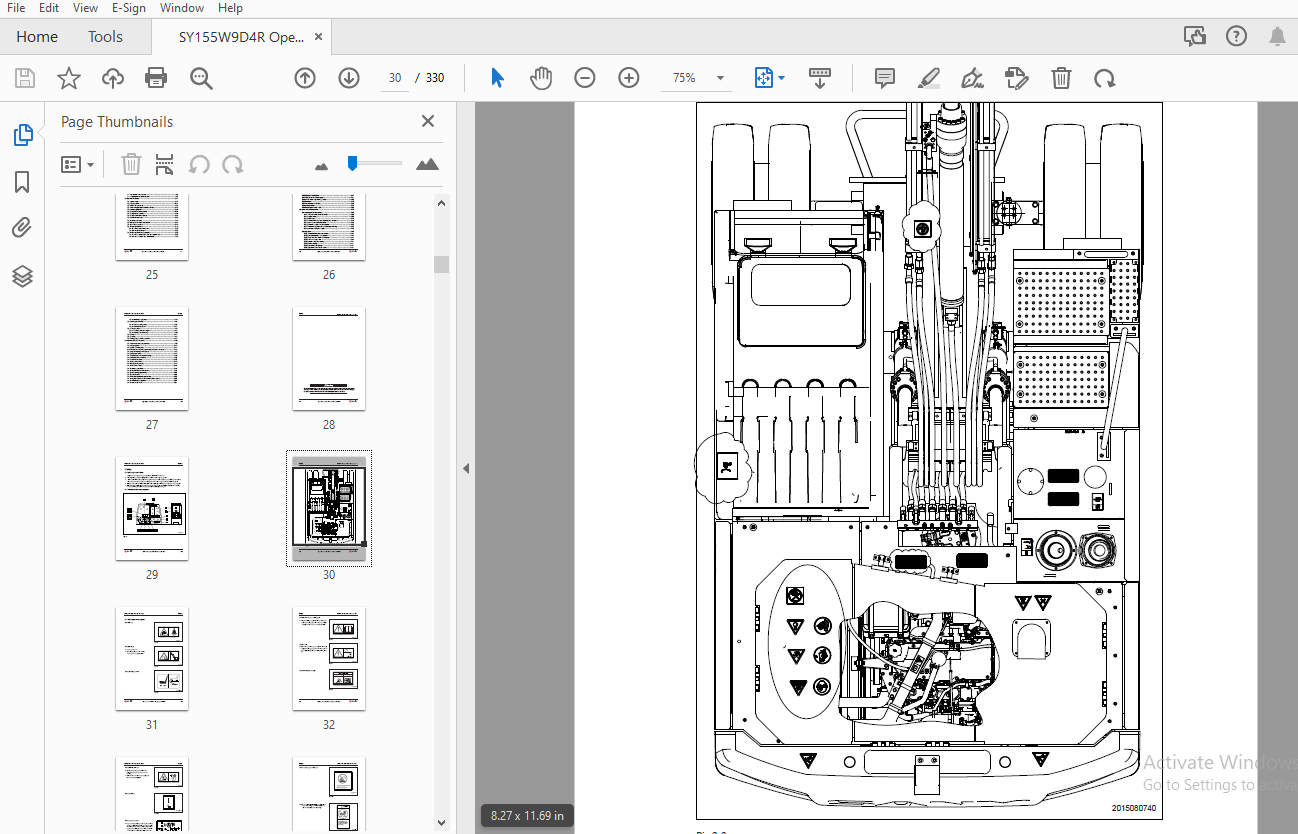Select page 27 thumbnail
The width and height of the screenshot is (1298, 834).
[152, 358]
